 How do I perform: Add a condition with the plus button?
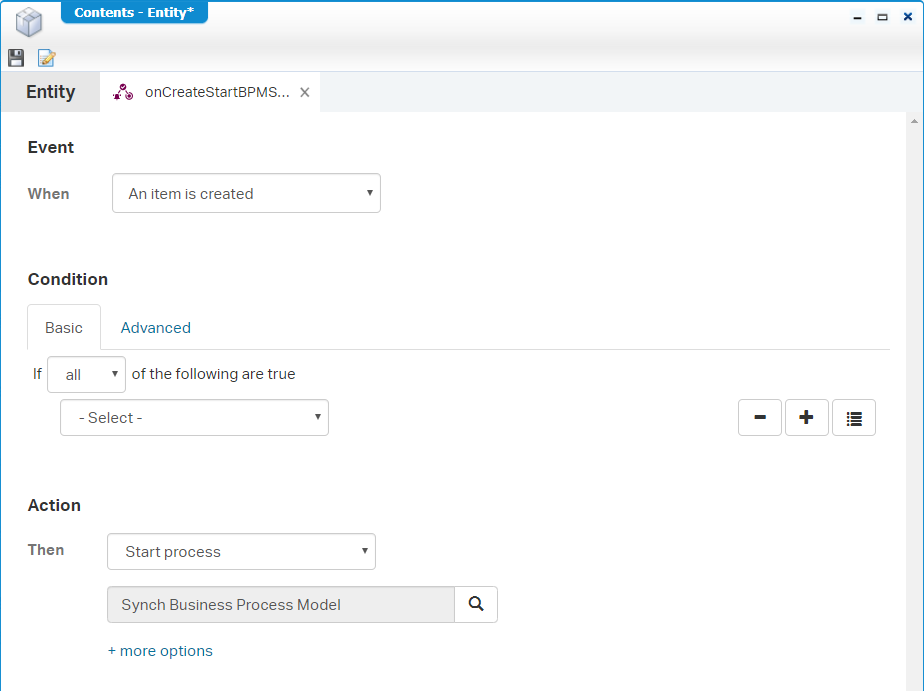point(807,418)
